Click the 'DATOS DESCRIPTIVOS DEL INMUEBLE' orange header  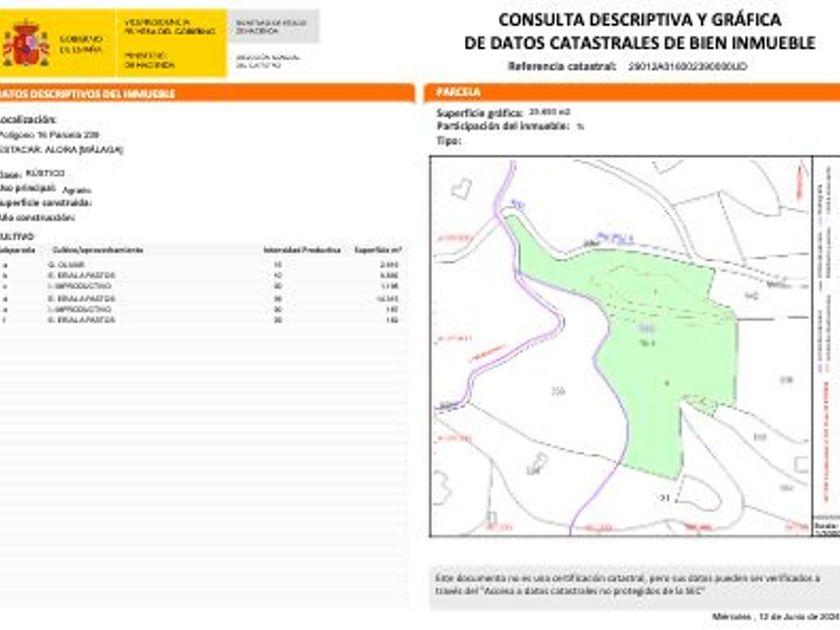coord(206,93)
